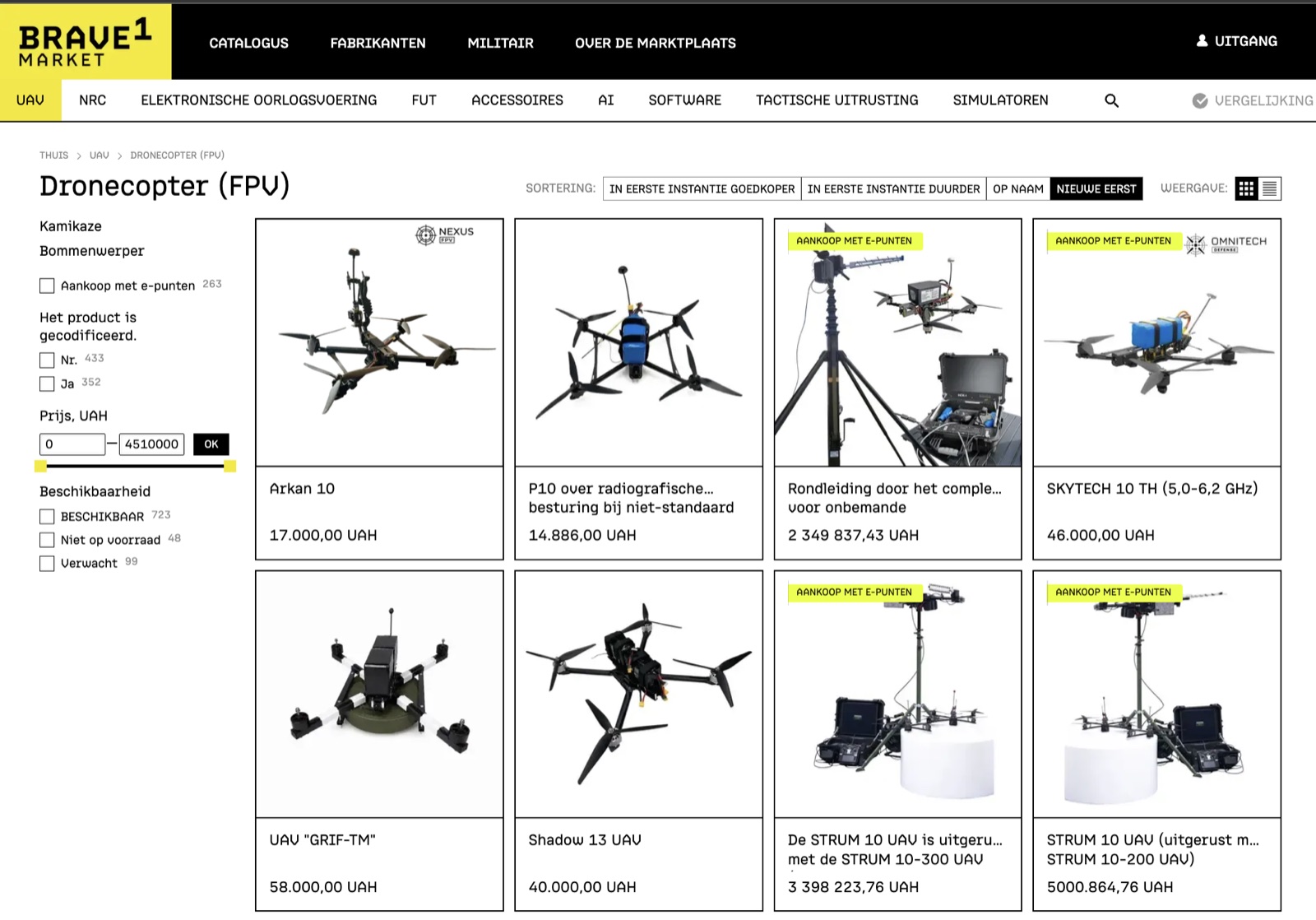Switch to grid view display
The image size is (1316, 920).
point(1246,188)
